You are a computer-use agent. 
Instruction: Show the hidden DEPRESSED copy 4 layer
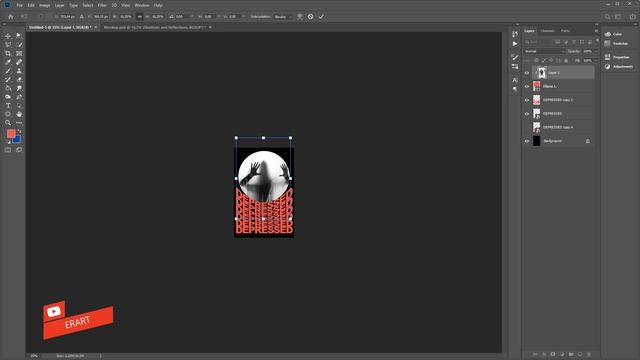527,127
